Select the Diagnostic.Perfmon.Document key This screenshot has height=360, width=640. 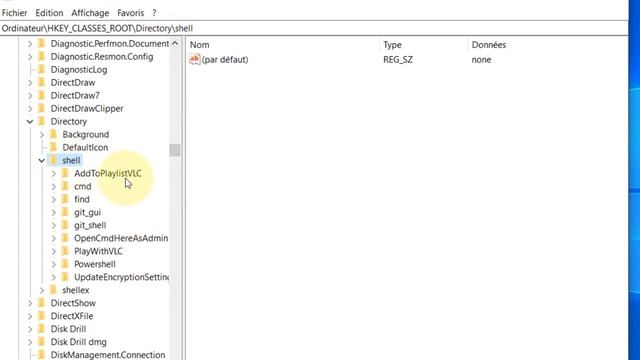[x=110, y=44]
